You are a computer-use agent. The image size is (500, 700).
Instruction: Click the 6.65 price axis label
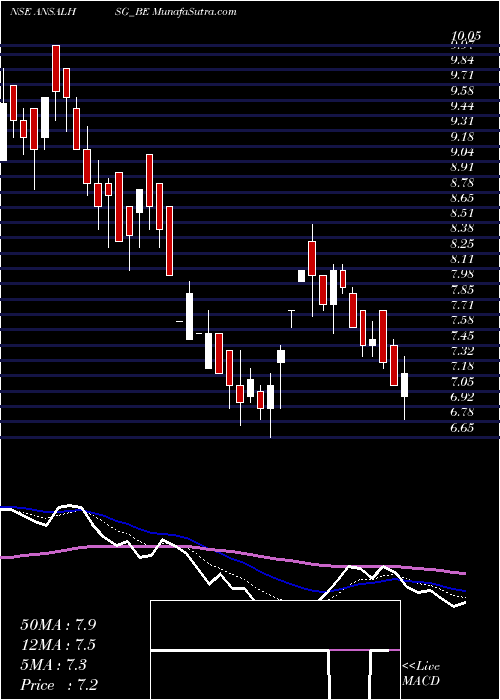(x=462, y=428)
